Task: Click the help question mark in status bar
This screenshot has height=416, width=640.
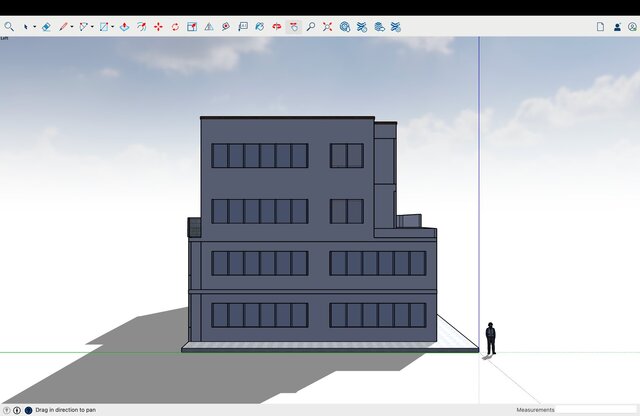Action: pos(6,410)
